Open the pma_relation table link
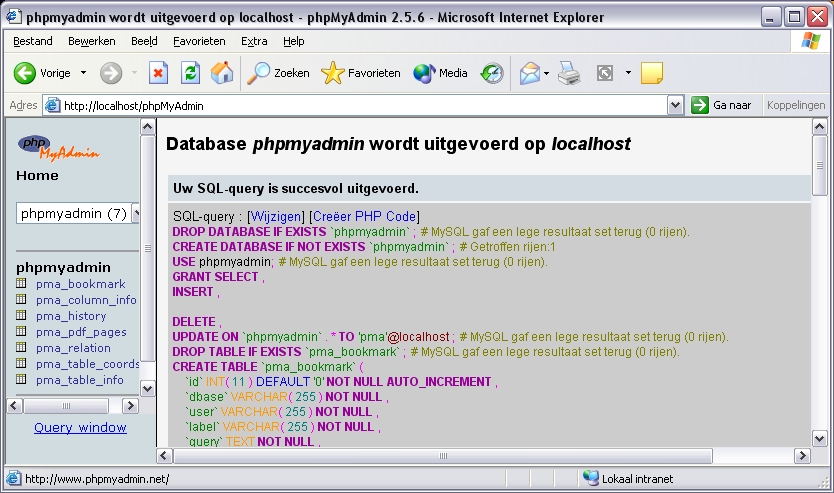This screenshot has height=493, width=834. pyautogui.click(x=73, y=348)
